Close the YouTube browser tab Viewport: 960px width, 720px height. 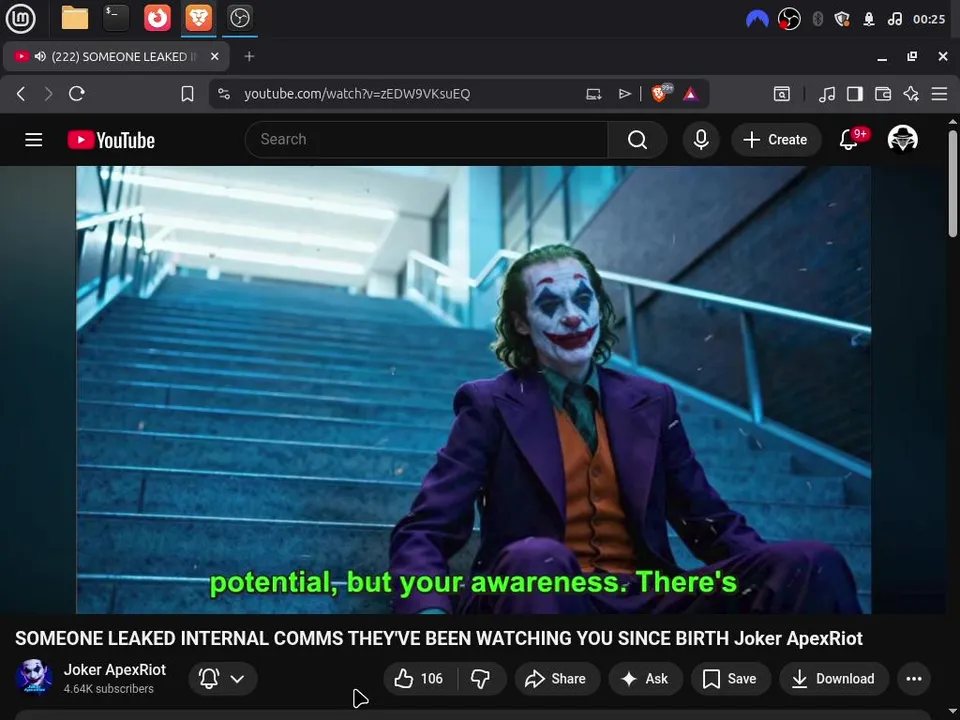(x=214, y=56)
